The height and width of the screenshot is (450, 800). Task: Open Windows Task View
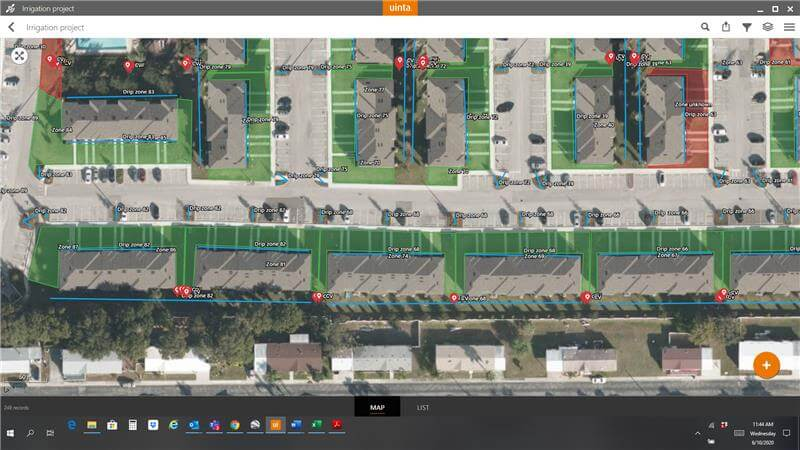pos(49,432)
